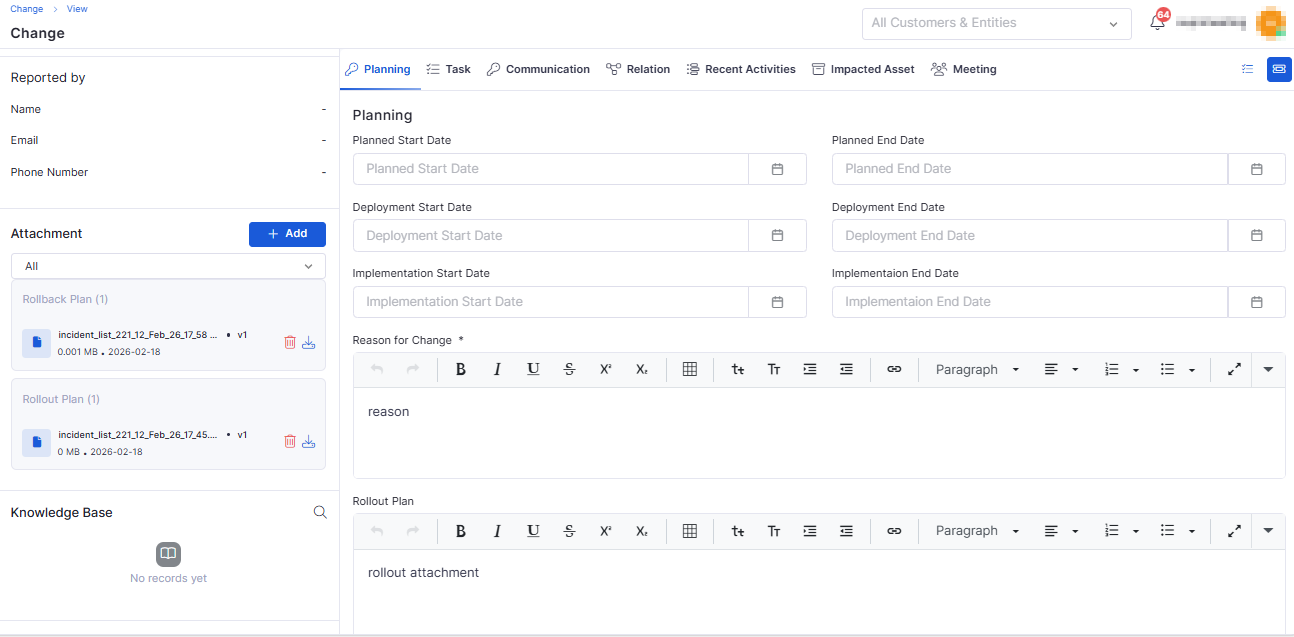Download the Rollout Plan attachment file
The image size is (1294, 637).
tap(309, 442)
